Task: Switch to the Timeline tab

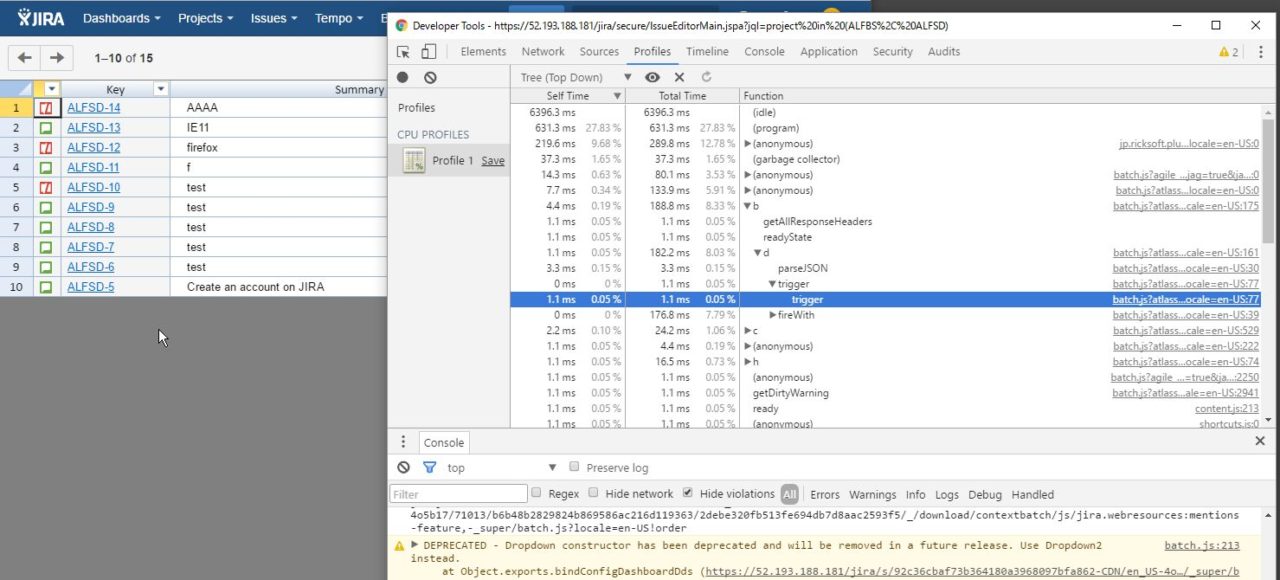Action: (x=707, y=52)
